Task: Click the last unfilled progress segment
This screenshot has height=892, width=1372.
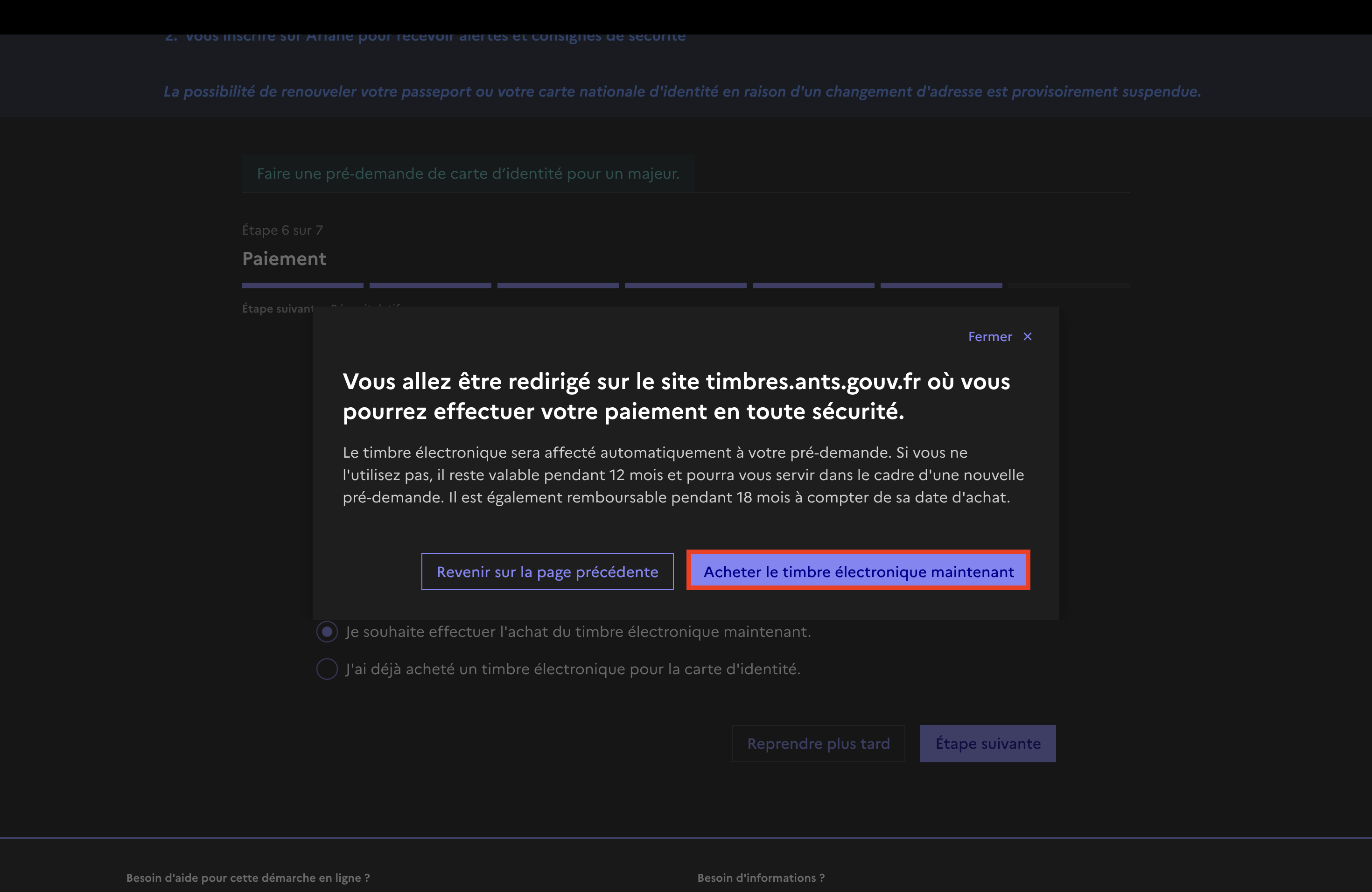Action: (x=1069, y=286)
